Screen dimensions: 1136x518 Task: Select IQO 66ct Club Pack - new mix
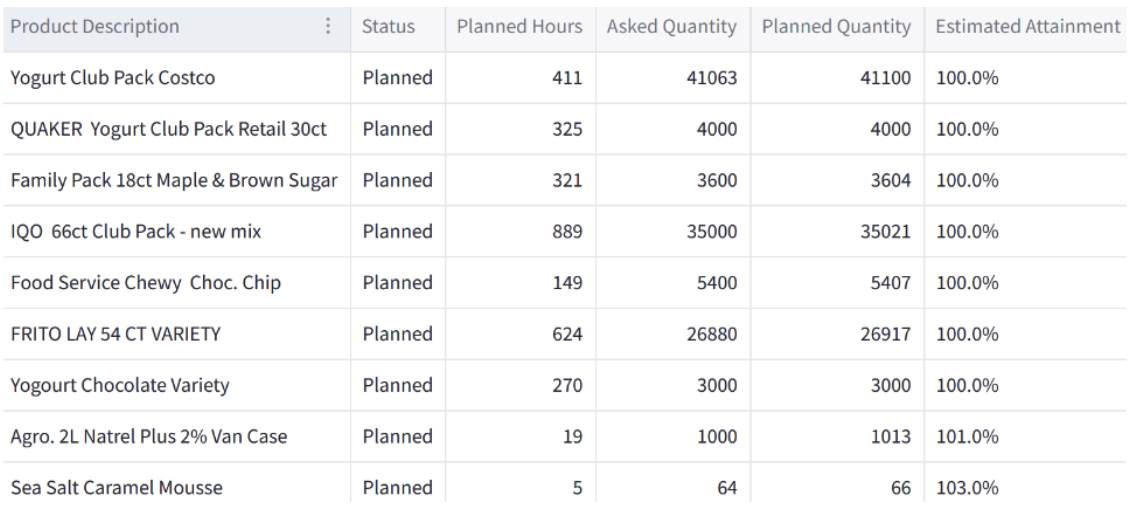tap(136, 232)
